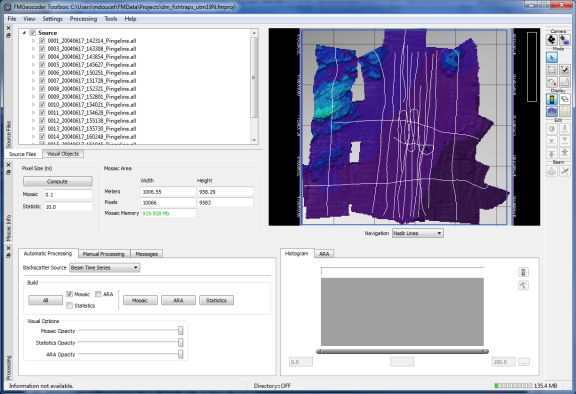Open the Navigation Nadir Lines dropdown

[x=418, y=233]
